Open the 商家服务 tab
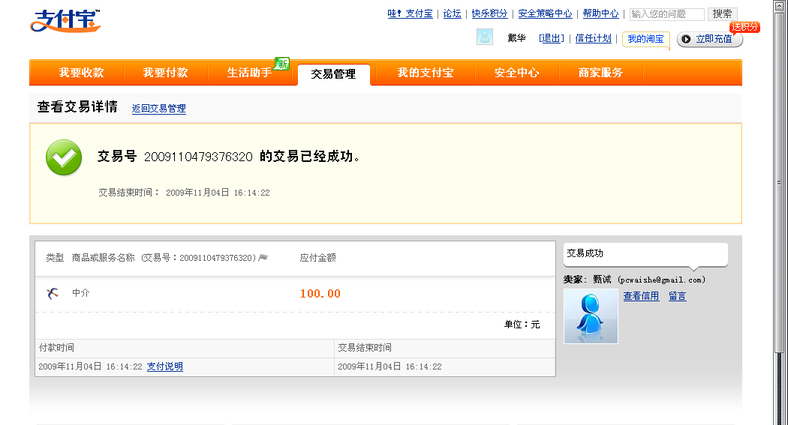This screenshot has width=788, height=425. (x=600, y=73)
